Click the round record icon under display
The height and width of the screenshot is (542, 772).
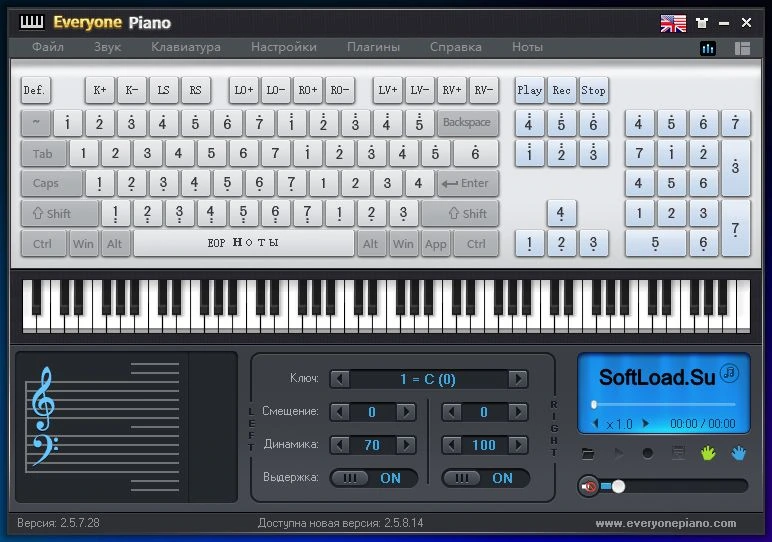coord(648,453)
